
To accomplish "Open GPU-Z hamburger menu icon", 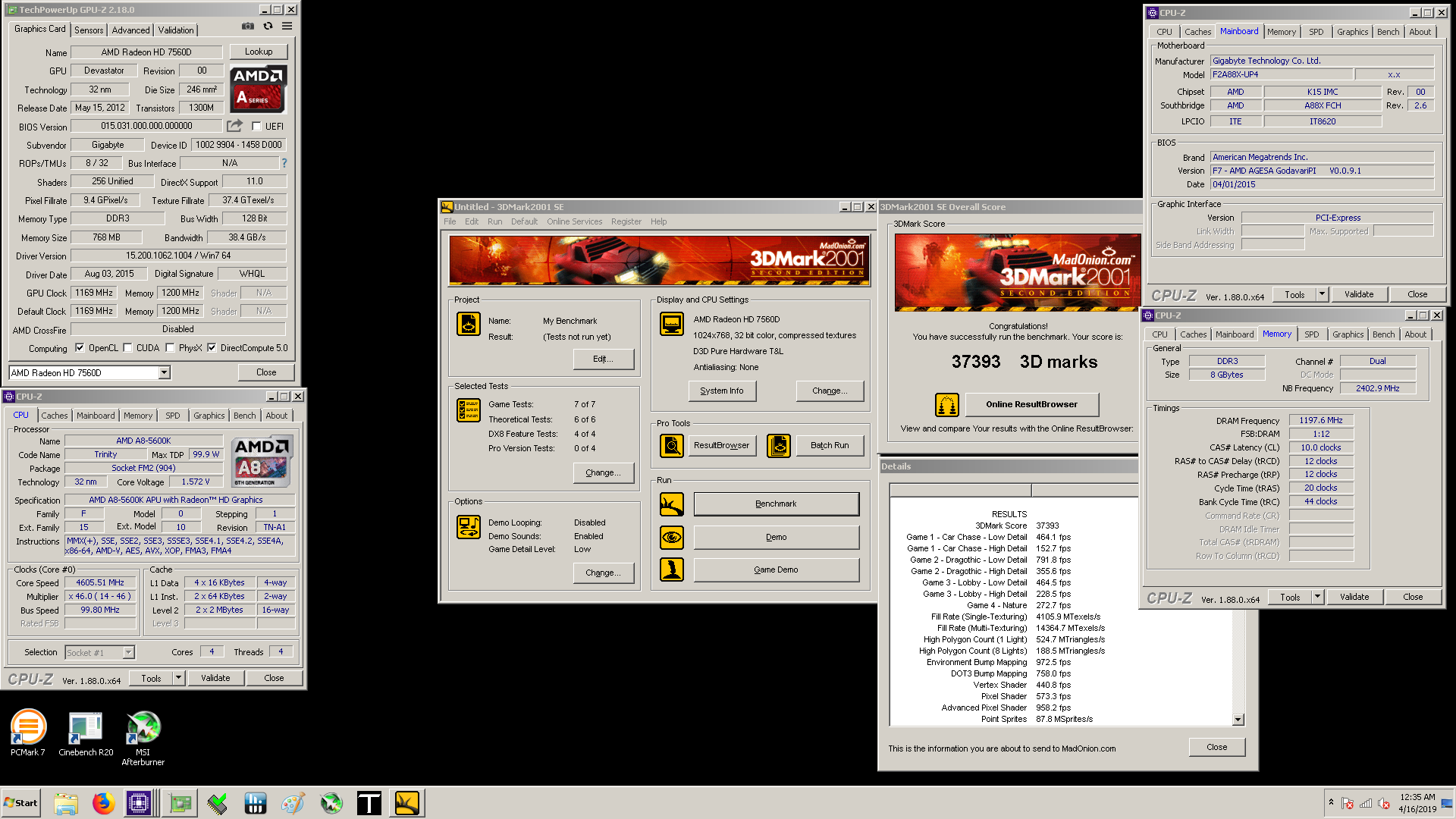I will tap(287, 26).
